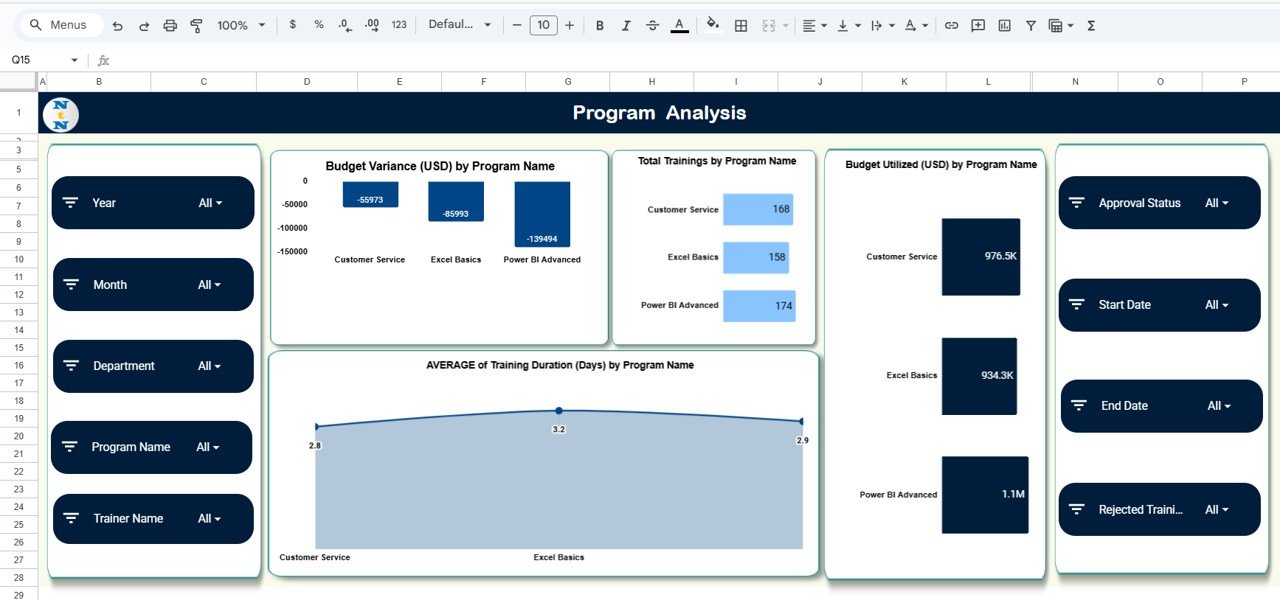The image size is (1280, 600).
Task: Click the Functions sigma icon
Action: tap(1091, 25)
